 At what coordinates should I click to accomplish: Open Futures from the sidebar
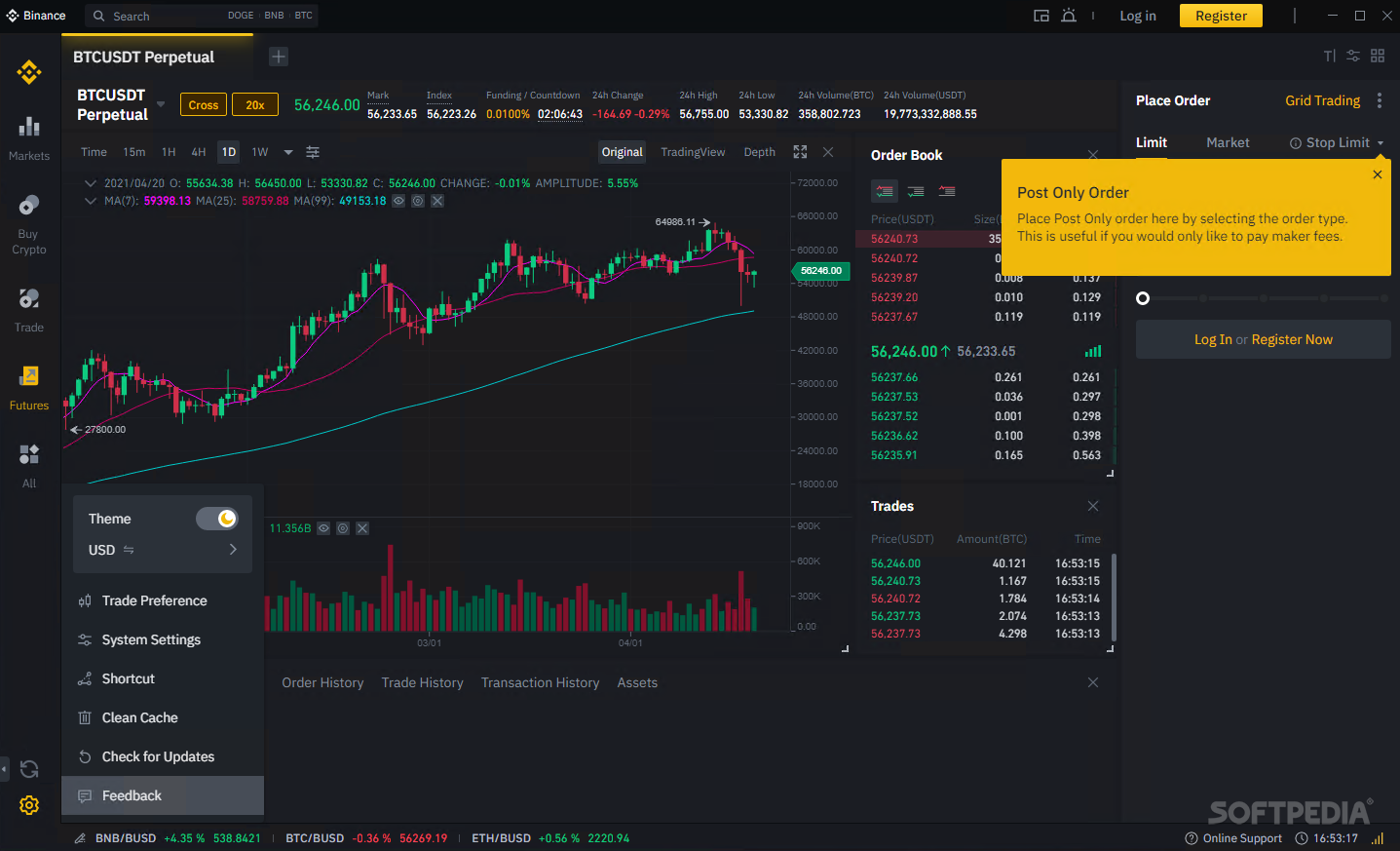point(29,388)
